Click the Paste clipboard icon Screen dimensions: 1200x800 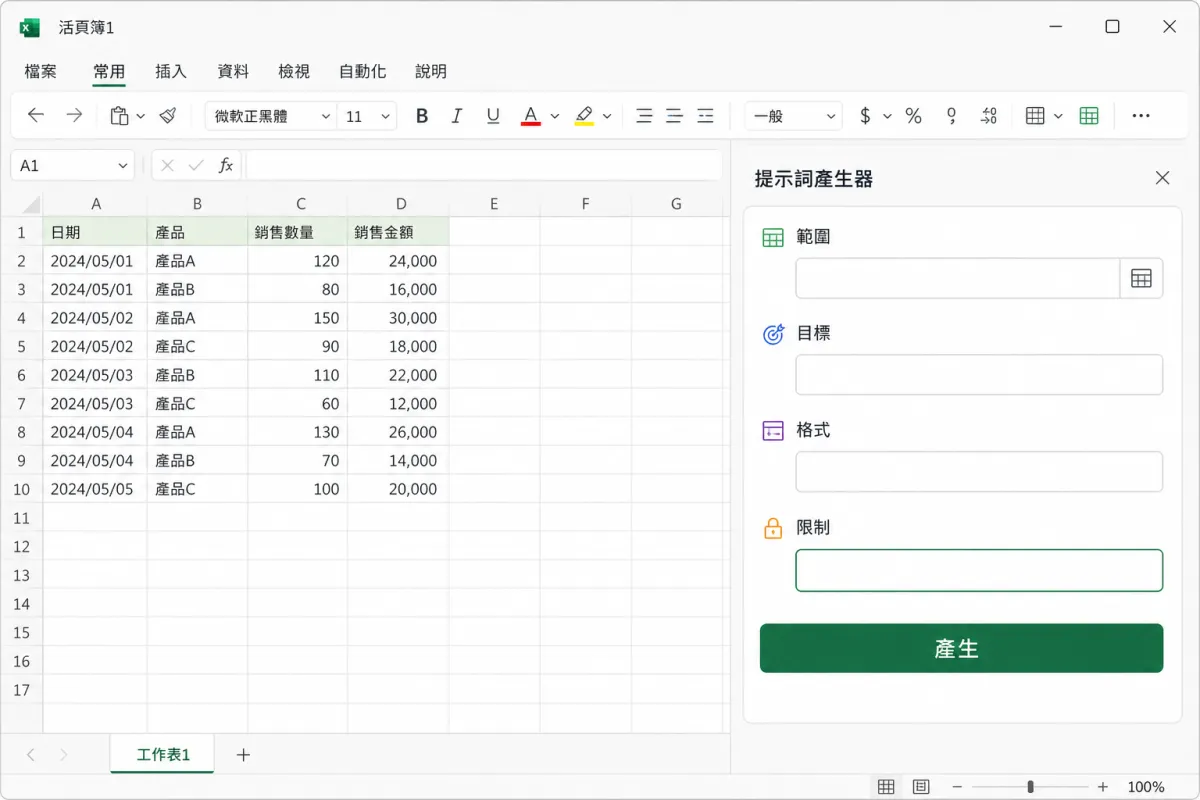[x=119, y=116]
